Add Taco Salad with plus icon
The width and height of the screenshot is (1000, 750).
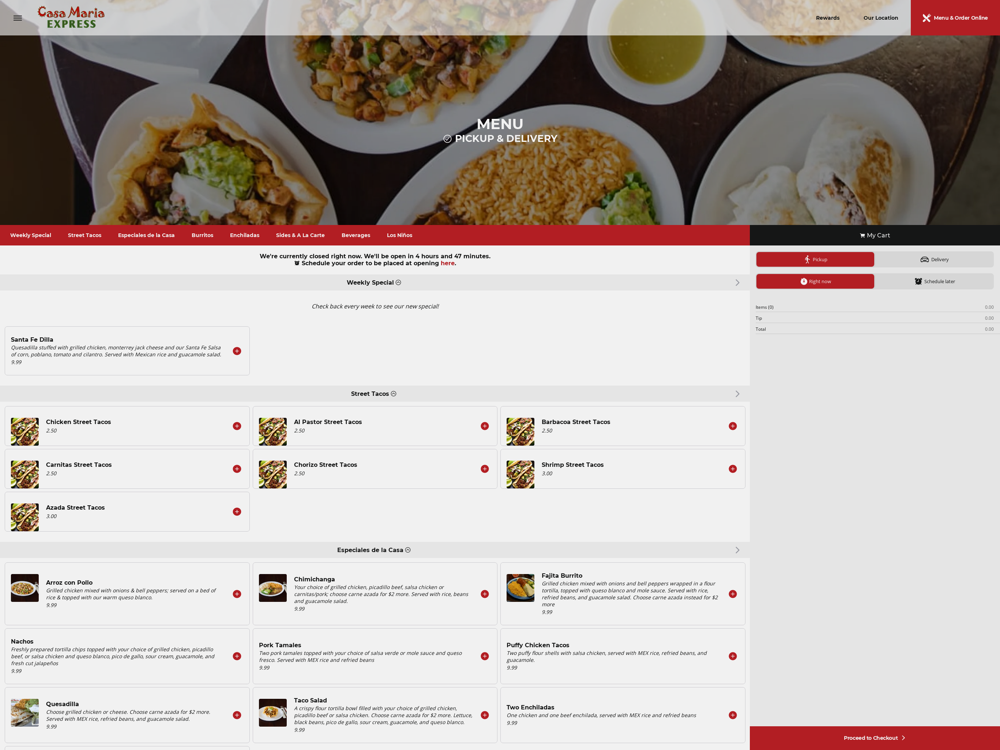click(x=485, y=715)
